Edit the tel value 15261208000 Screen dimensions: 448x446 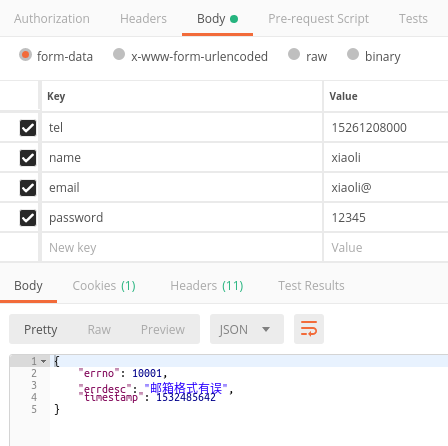(386, 127)
